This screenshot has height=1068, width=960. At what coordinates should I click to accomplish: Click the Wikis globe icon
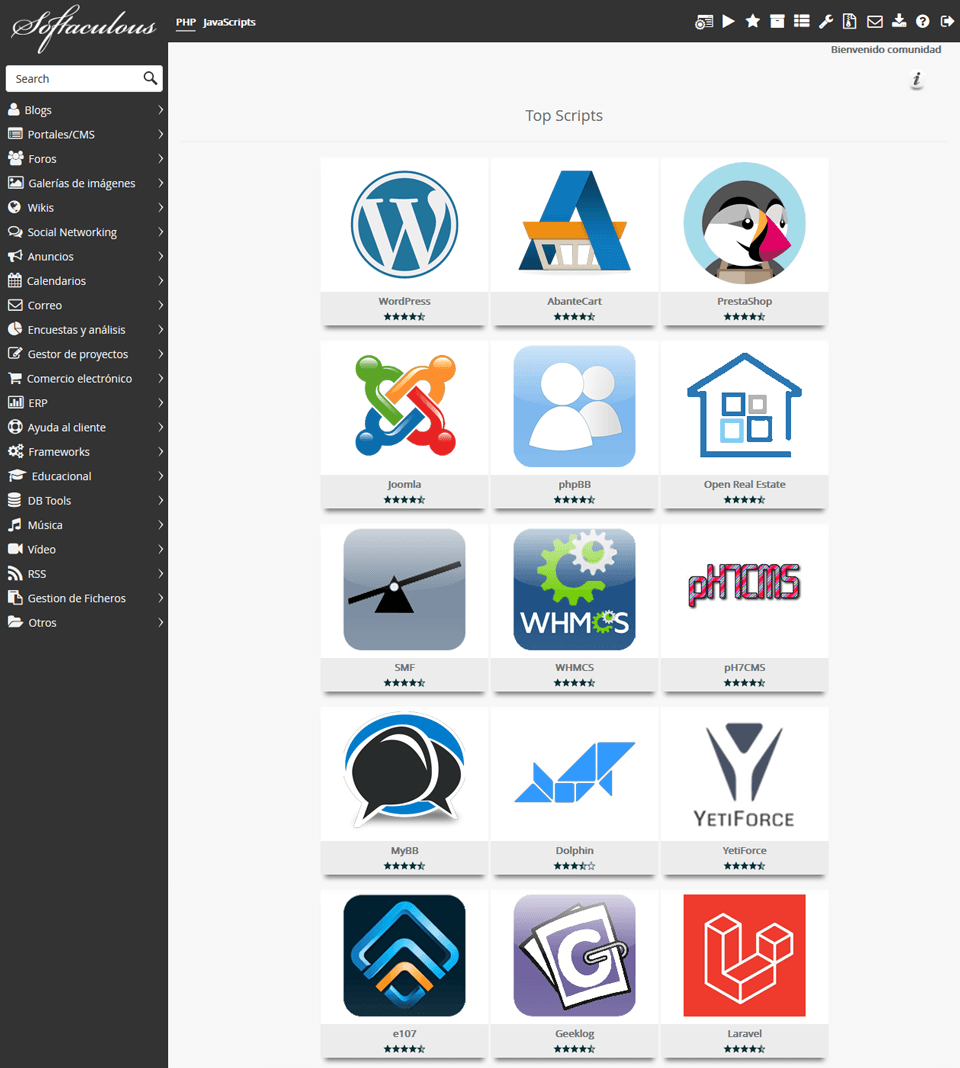pos(14,207)
